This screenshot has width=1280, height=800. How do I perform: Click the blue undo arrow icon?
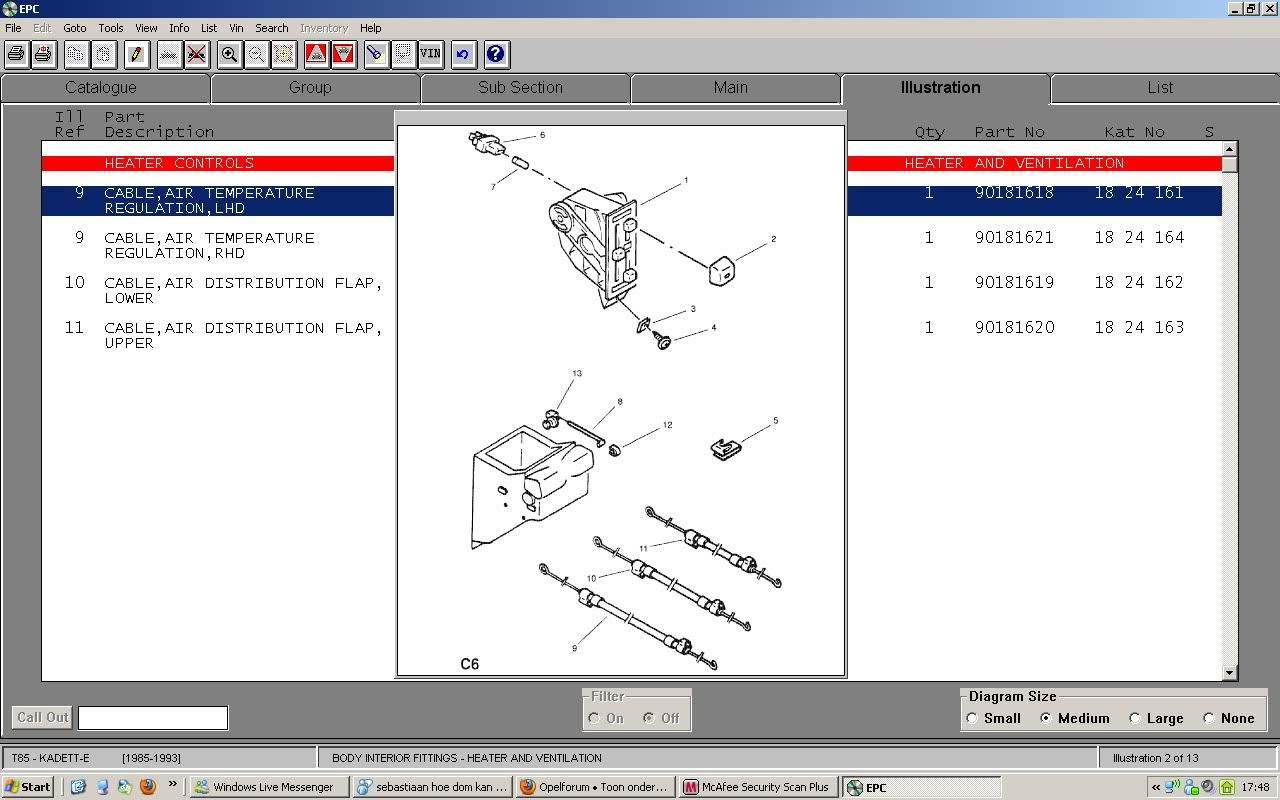pyautogui.click(x=462, y=54)
